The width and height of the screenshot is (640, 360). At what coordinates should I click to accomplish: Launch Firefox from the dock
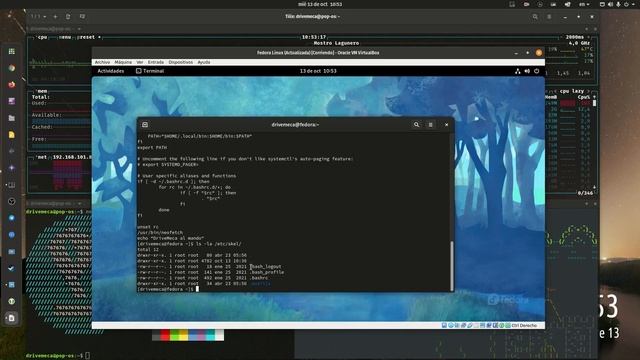12,84
